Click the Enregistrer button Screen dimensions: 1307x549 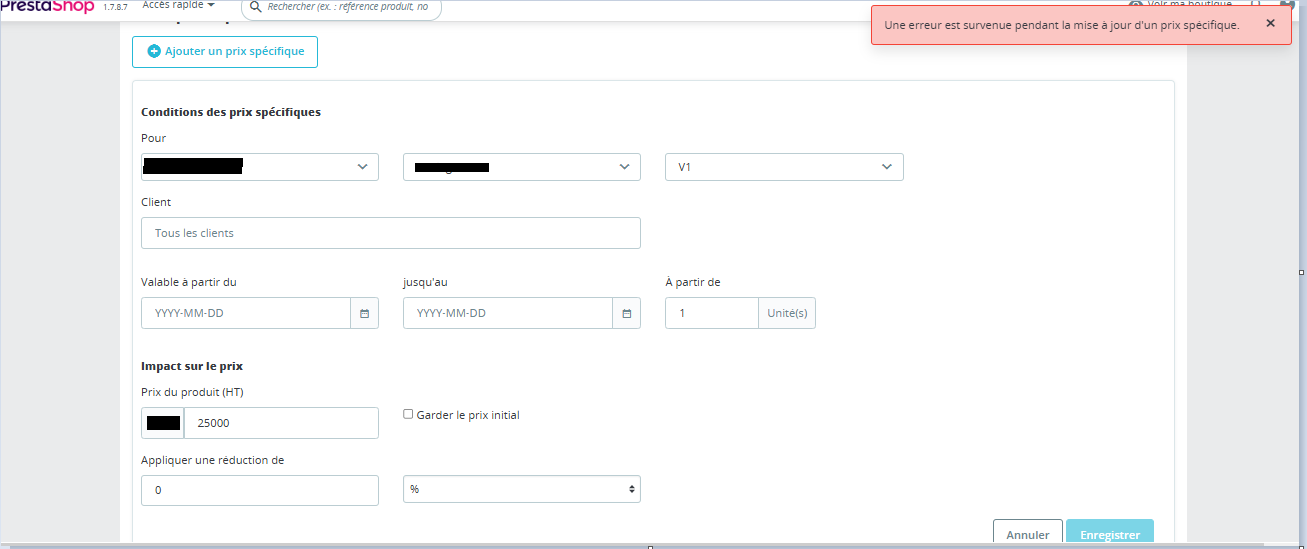pyautogui.click(x=1110, y=533)
